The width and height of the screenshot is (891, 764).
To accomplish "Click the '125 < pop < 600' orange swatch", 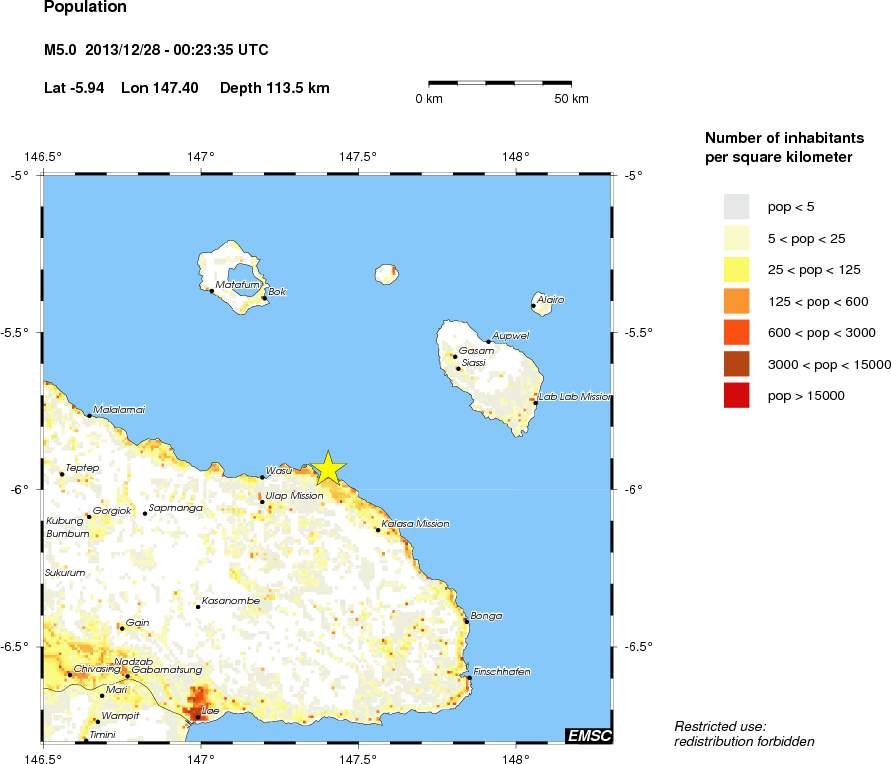I will pos(736,301).
